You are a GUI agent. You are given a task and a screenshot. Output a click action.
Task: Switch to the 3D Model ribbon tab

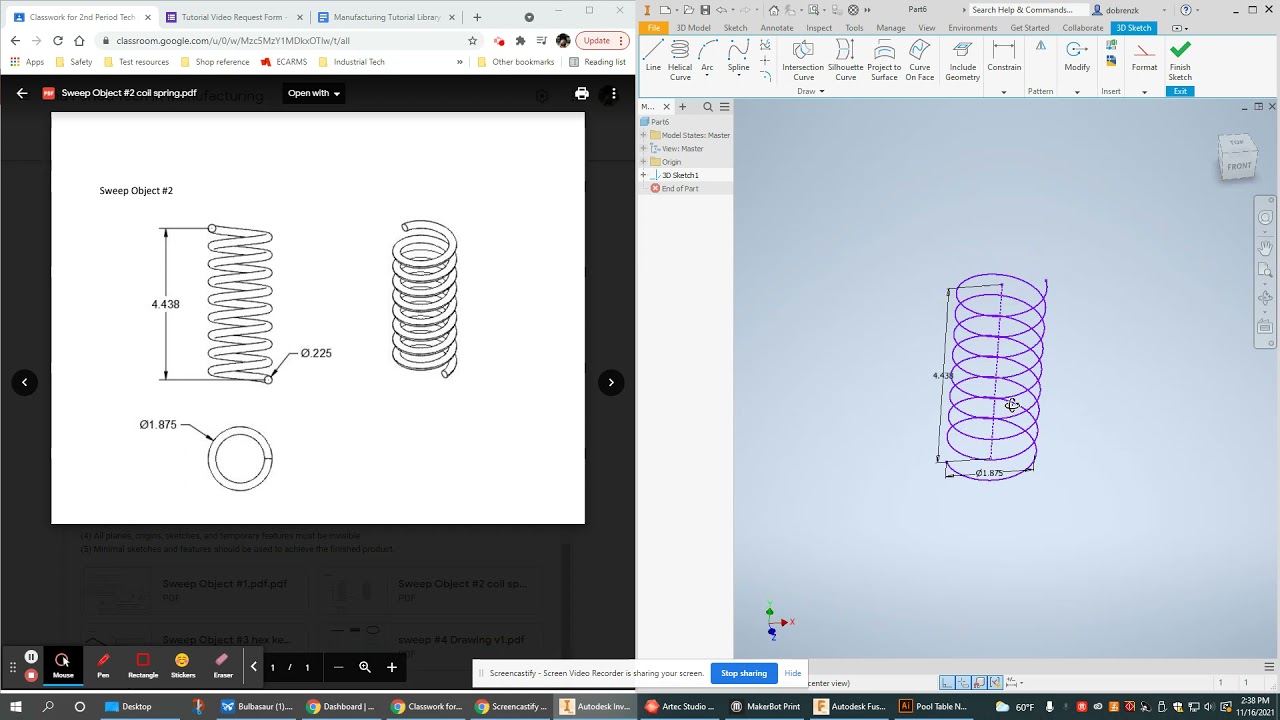click(x=693, y=28)
